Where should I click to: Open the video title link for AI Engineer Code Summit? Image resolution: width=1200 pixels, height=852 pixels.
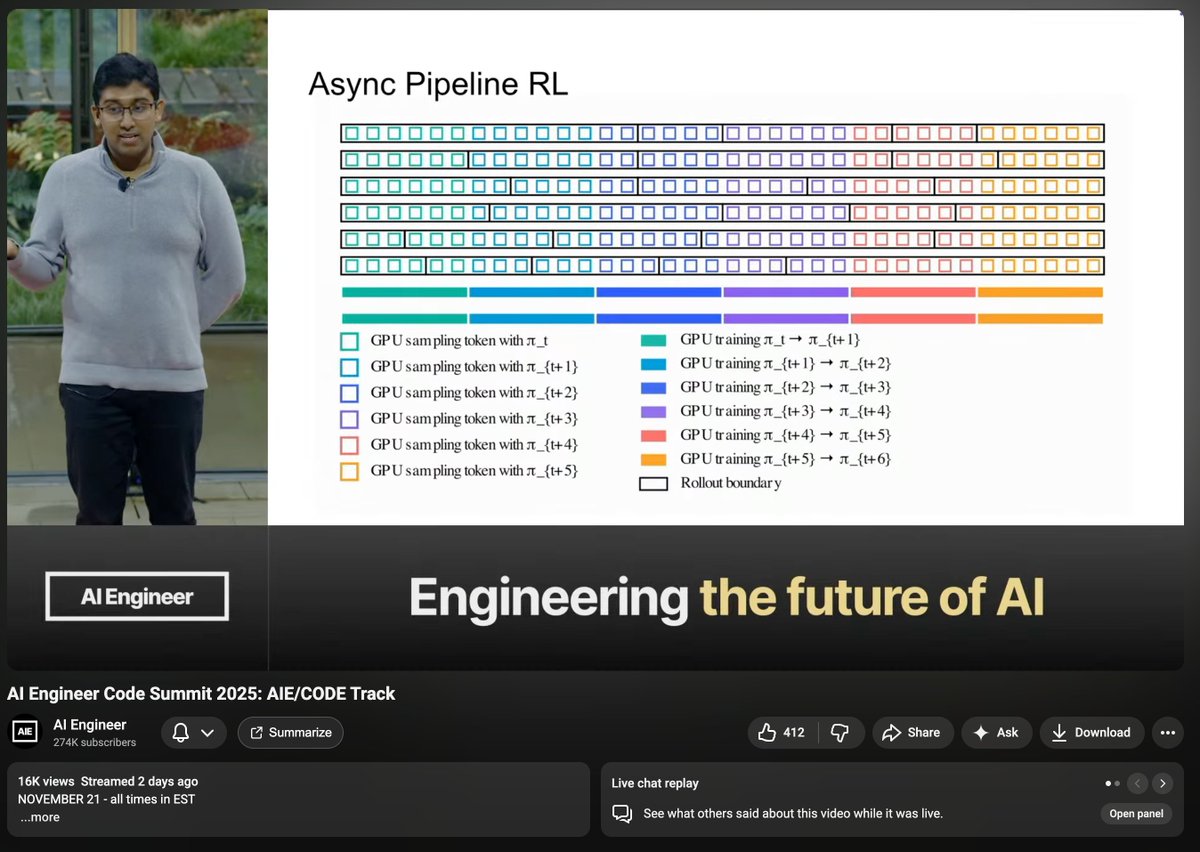coord(201,693)
